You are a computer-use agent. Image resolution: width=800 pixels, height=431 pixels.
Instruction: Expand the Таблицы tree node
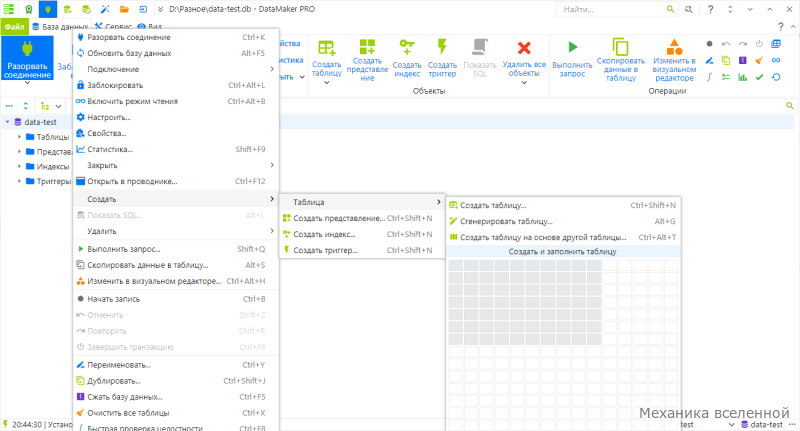[19, 137]
